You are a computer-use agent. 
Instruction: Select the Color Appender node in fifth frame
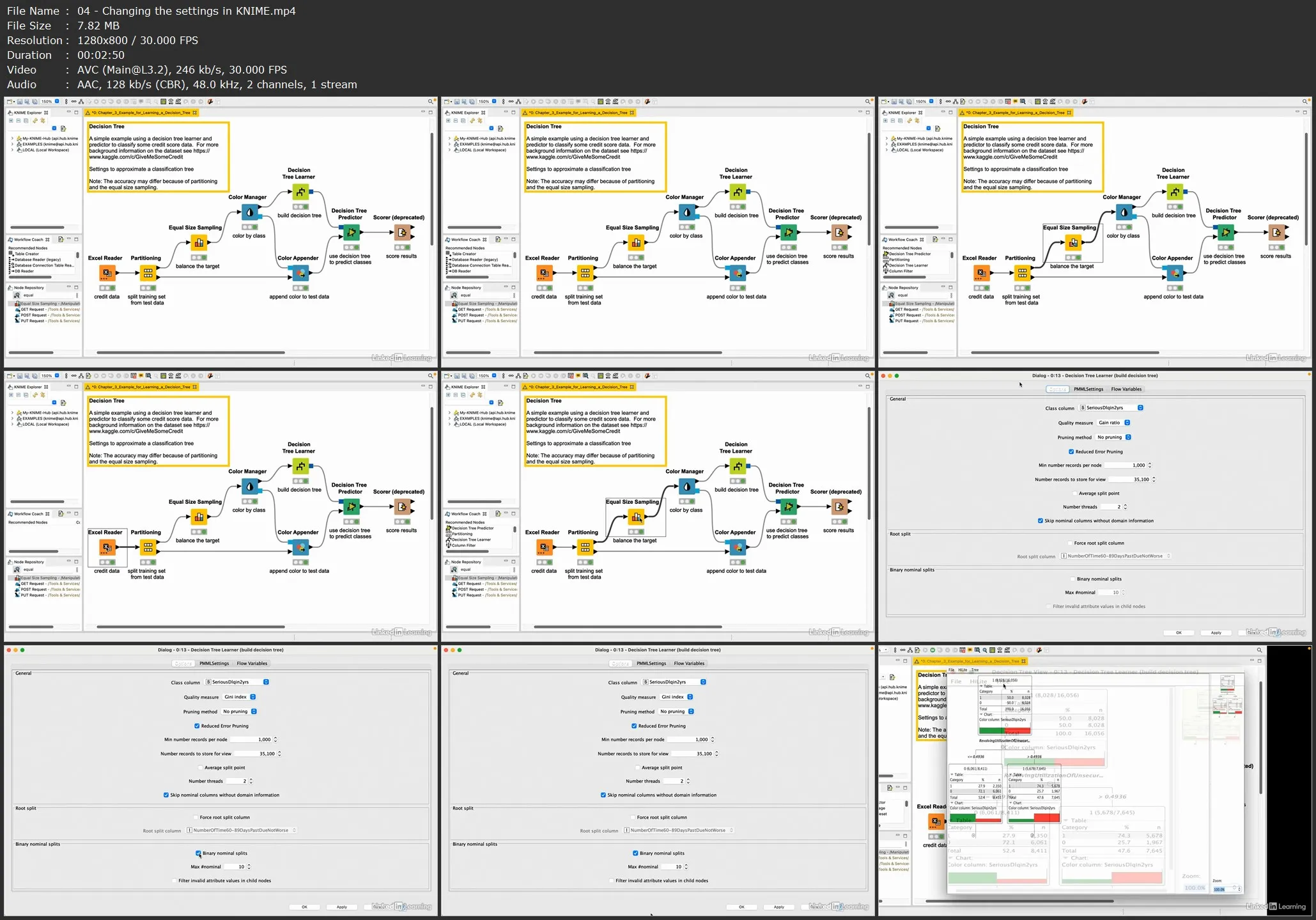(738, 547)
